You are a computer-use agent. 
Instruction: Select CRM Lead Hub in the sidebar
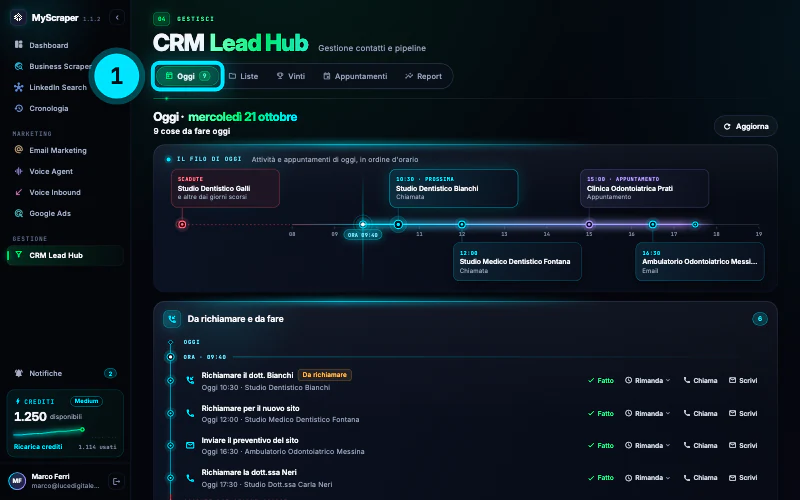click(65, 255)
